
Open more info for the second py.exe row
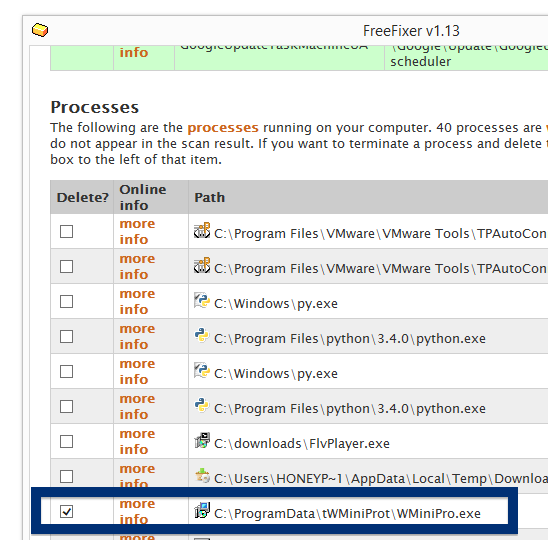(137, 372)
